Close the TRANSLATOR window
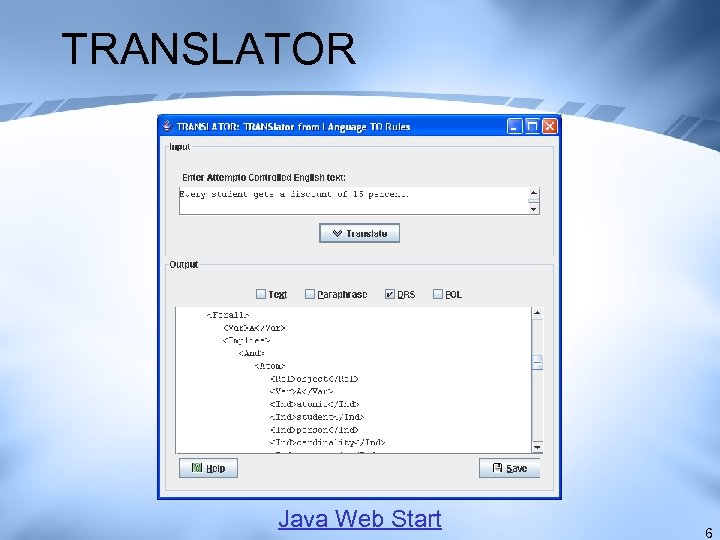 549,126
